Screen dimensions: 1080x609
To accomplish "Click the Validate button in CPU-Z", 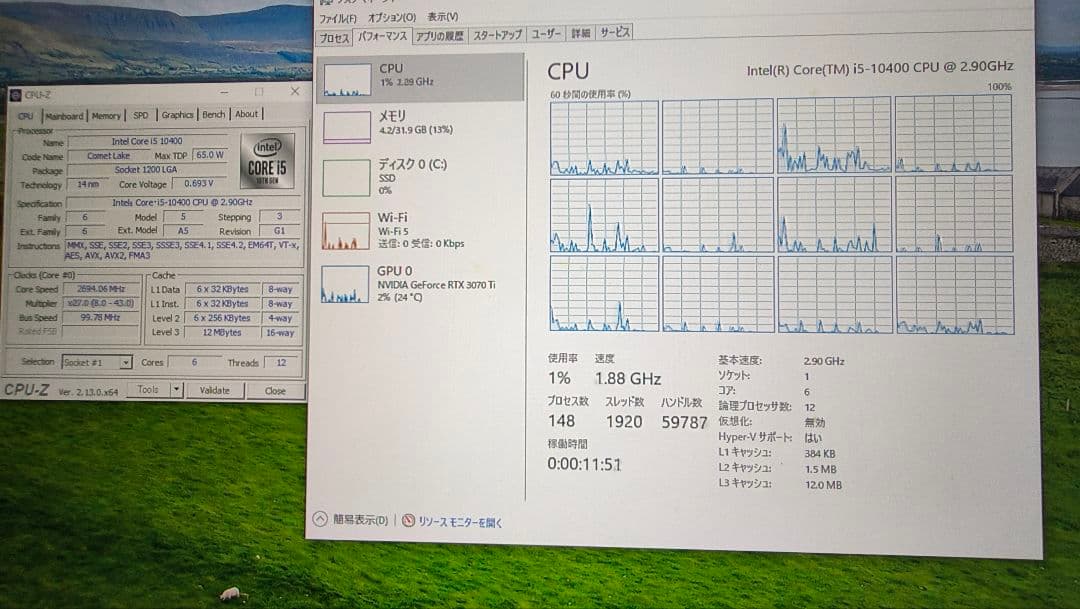I will click(x=214, y=389).
